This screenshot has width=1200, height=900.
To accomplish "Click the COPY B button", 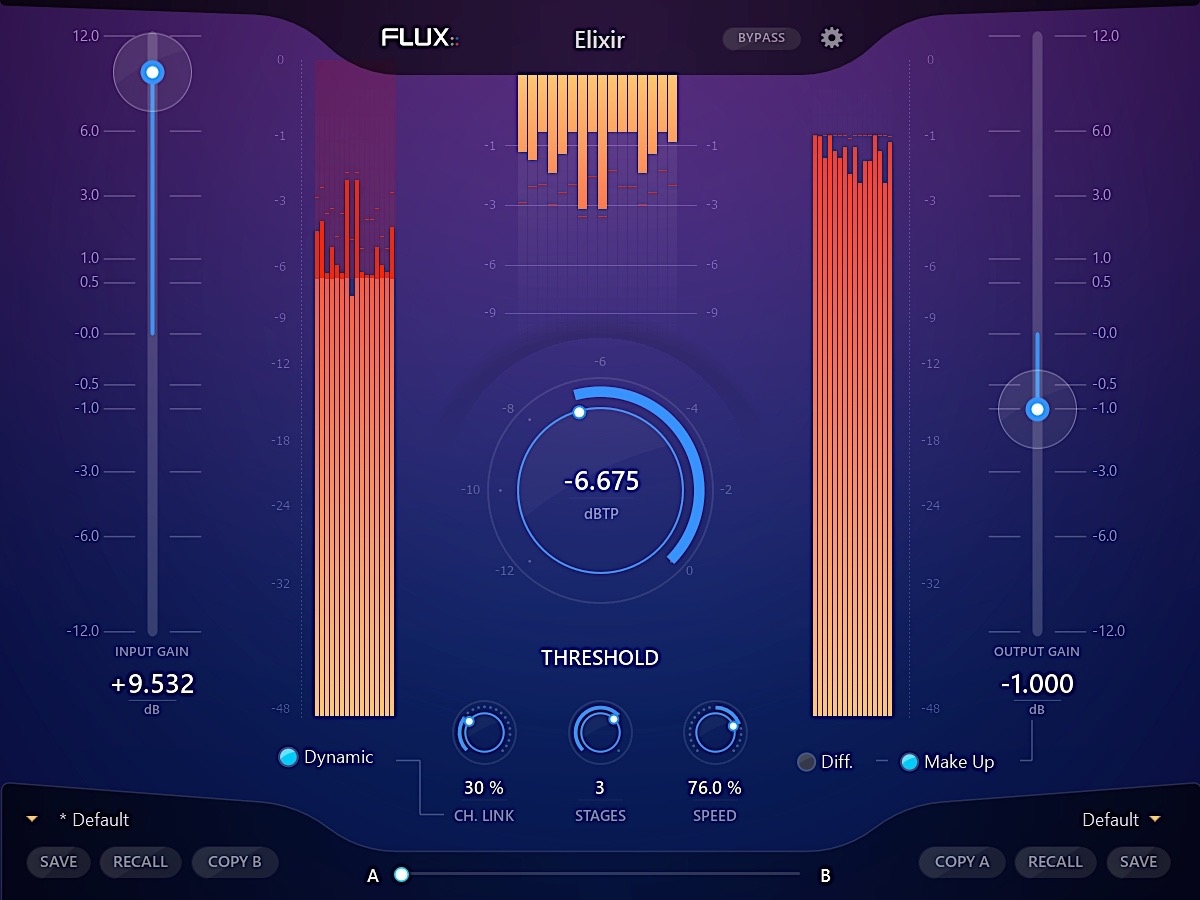I will click(x=235, y=862).
